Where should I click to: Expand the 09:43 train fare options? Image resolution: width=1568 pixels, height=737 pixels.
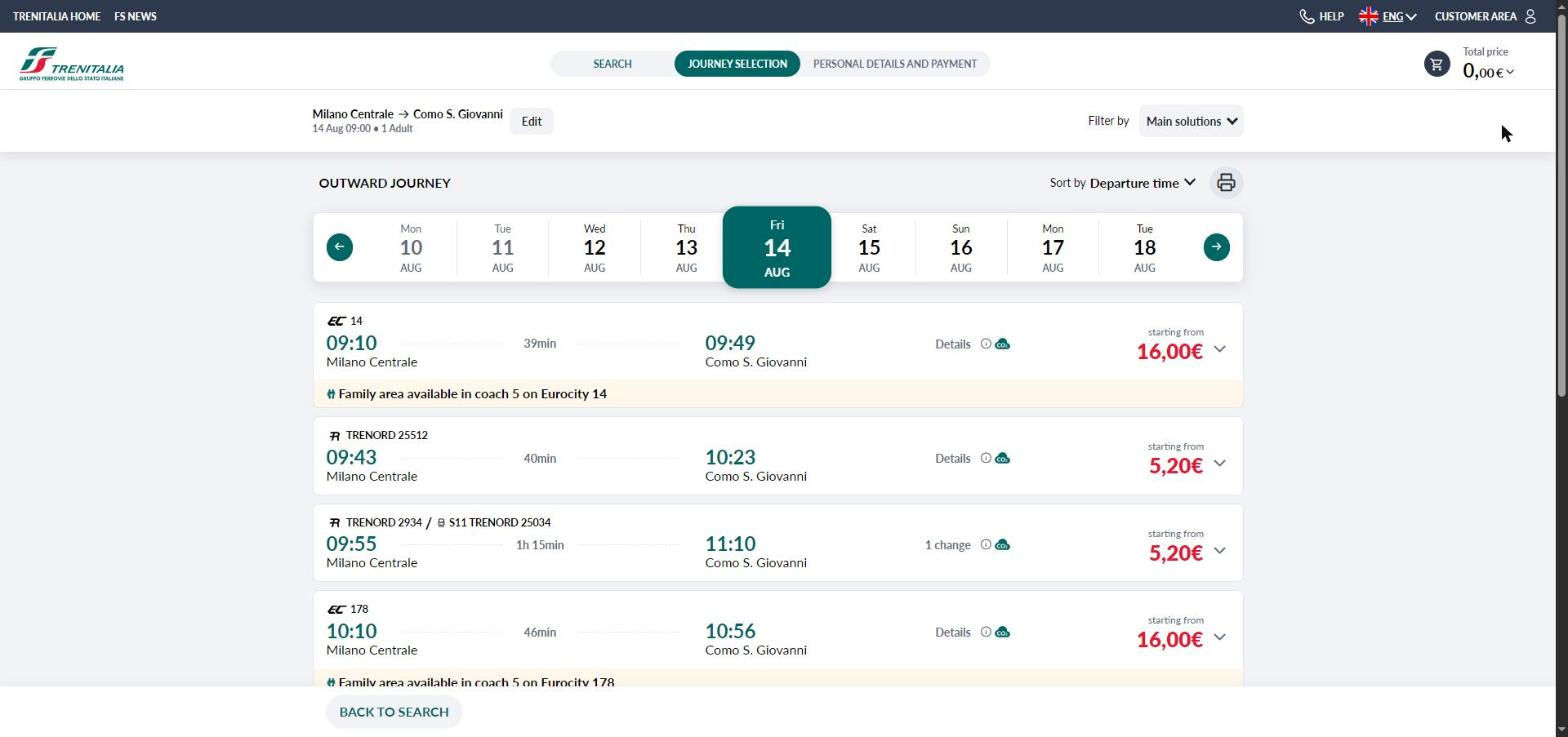(x=1219, y=463)
